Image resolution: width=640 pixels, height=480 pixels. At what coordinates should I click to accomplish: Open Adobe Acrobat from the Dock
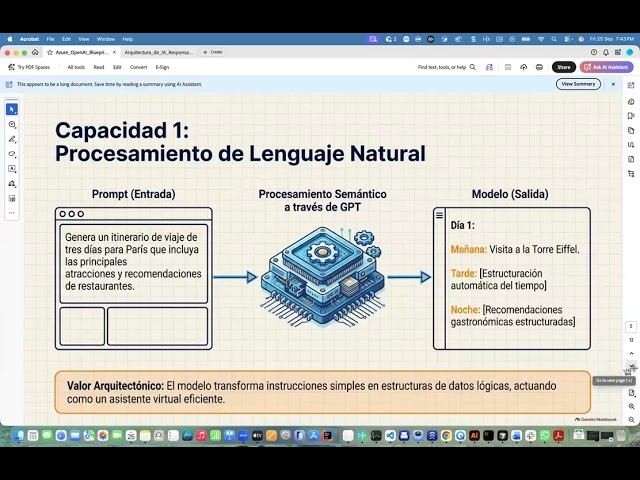pos(558,436)
